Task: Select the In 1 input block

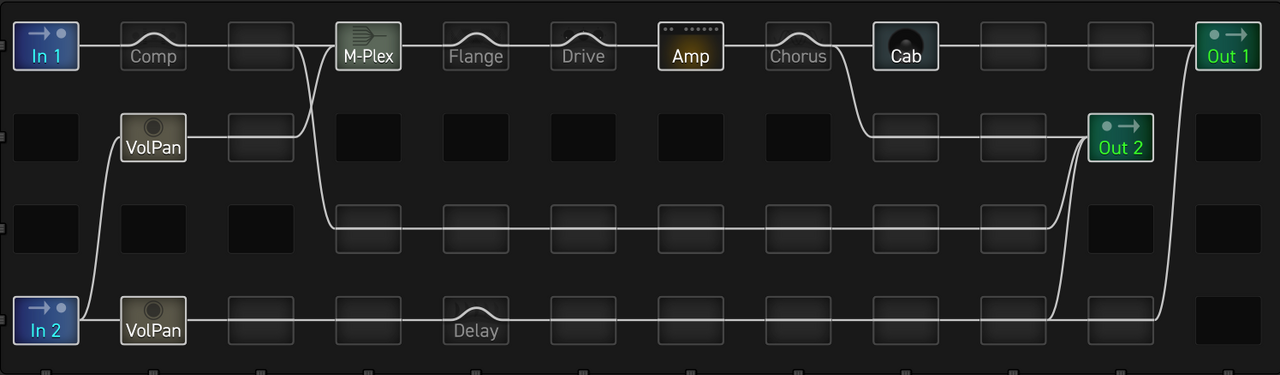Action: (46, 46)
